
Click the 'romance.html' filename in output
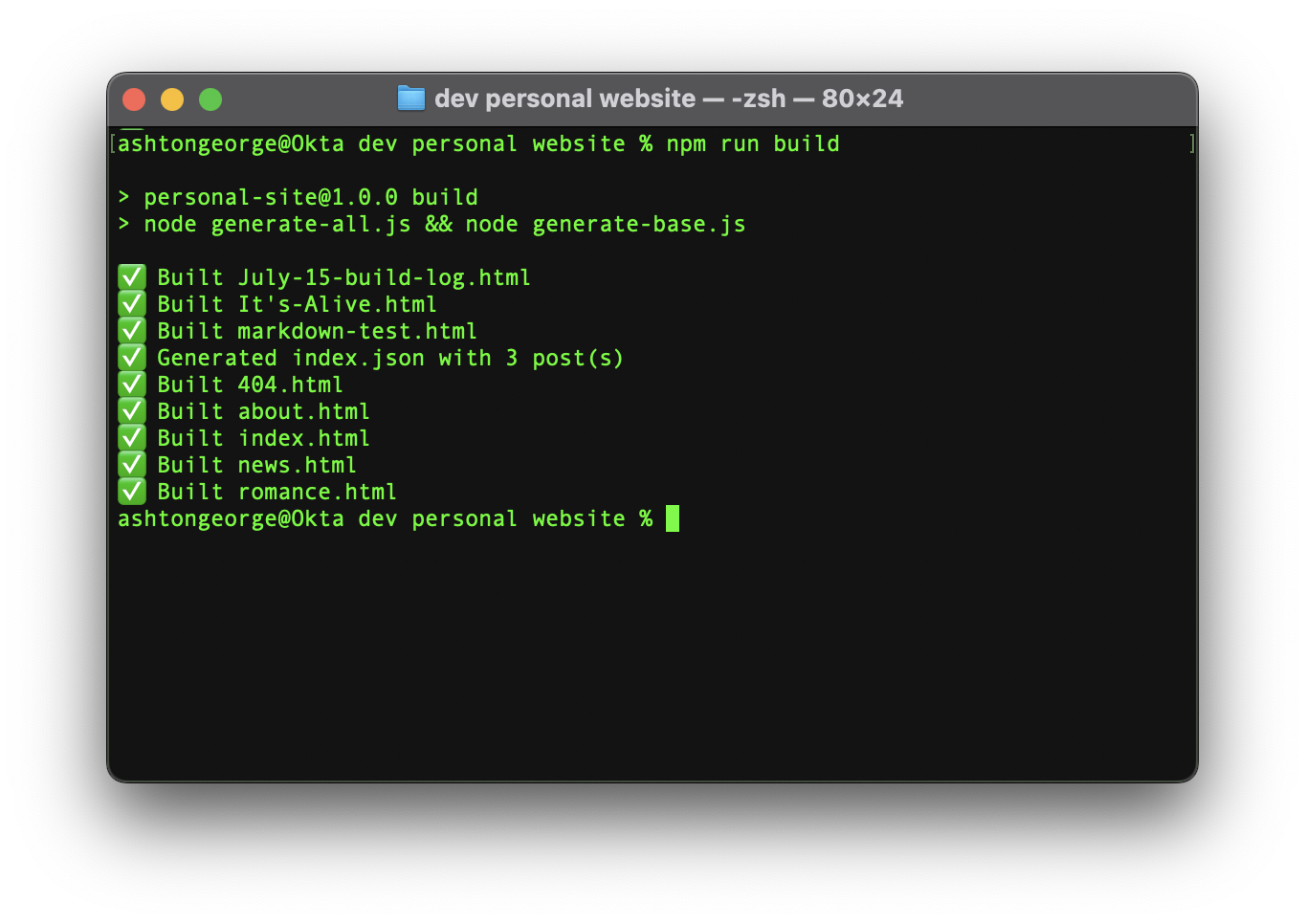point(317,492)
